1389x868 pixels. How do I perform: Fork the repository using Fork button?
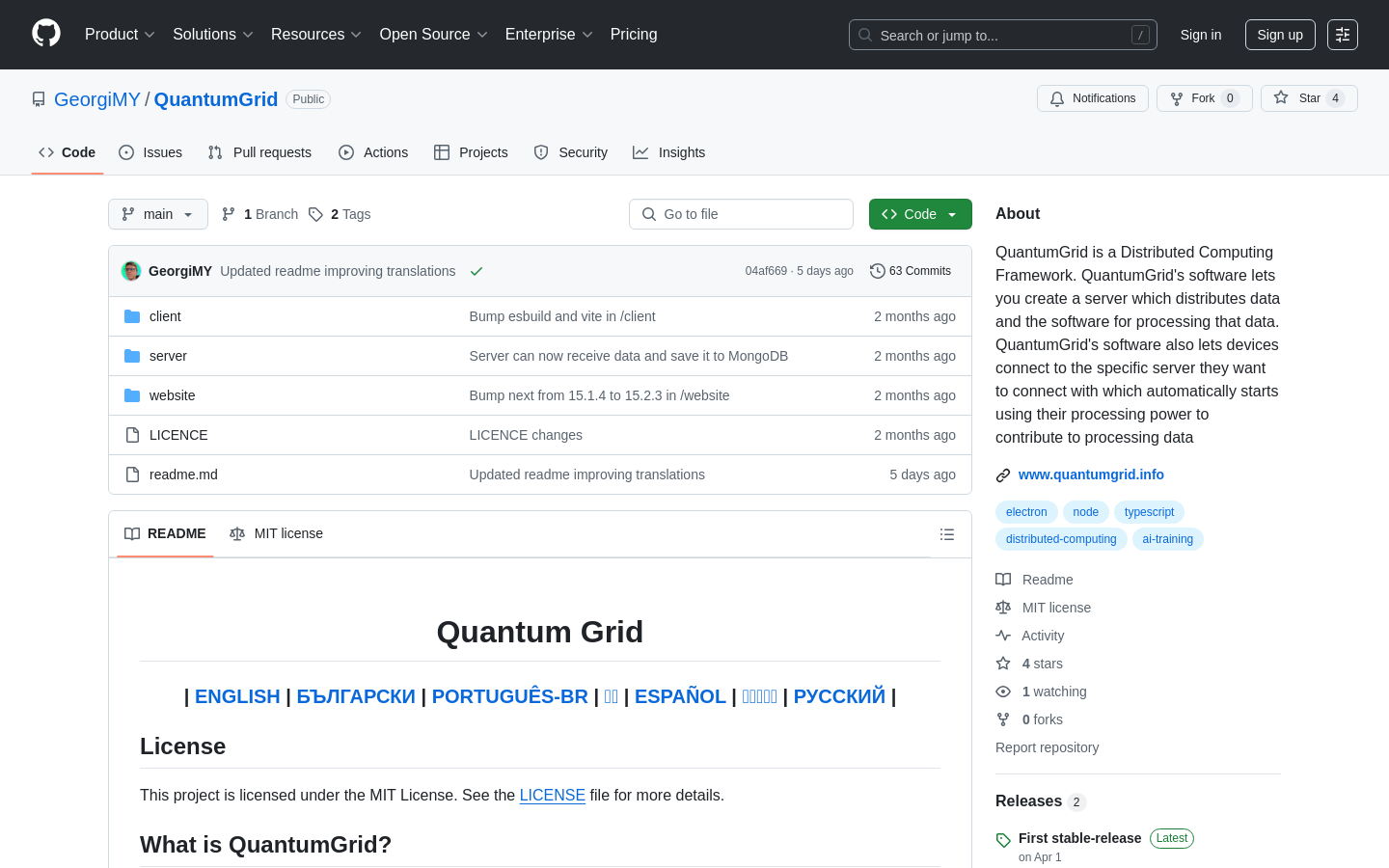click(1204, 98)
